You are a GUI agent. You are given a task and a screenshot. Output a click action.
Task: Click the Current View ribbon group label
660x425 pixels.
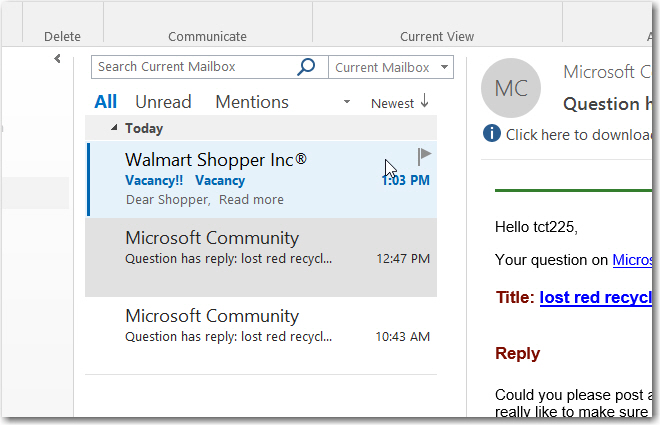(437, 37)
